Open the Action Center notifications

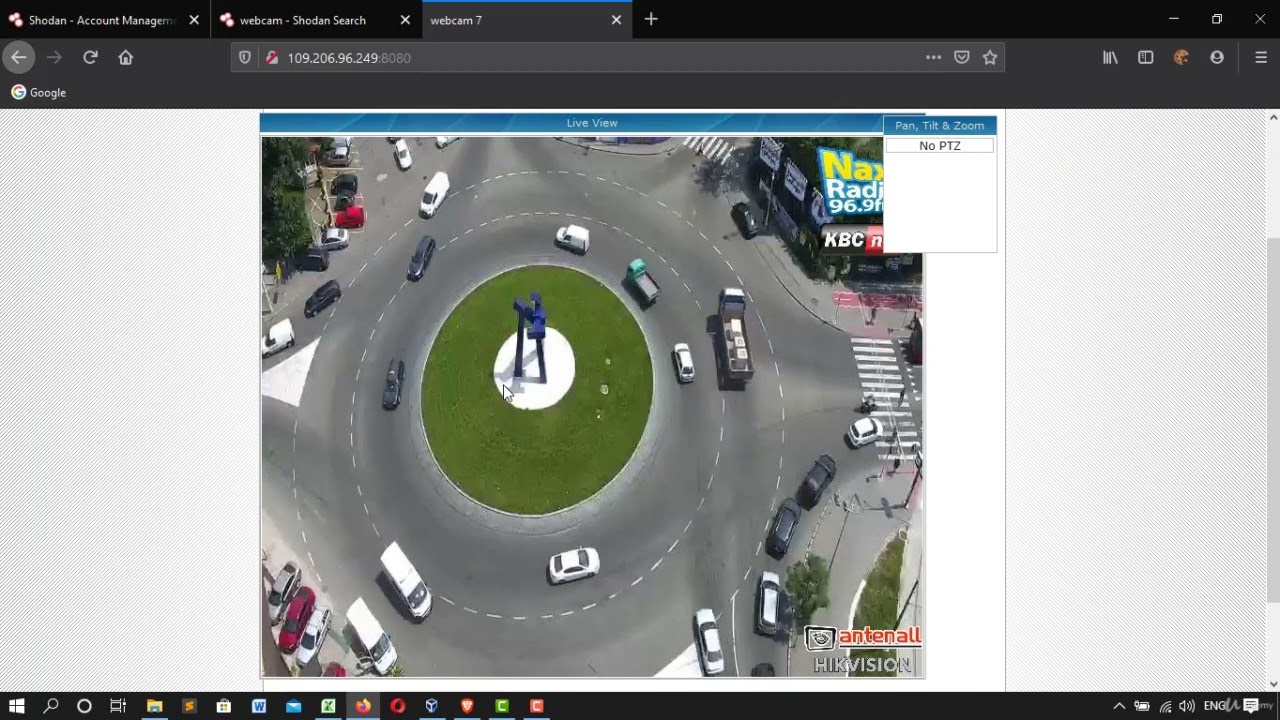coord(1251,706)
